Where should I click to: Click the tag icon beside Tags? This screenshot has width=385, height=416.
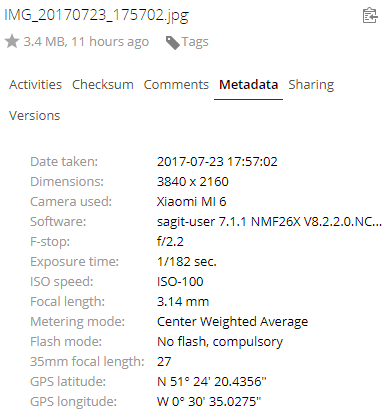[173, 43]
